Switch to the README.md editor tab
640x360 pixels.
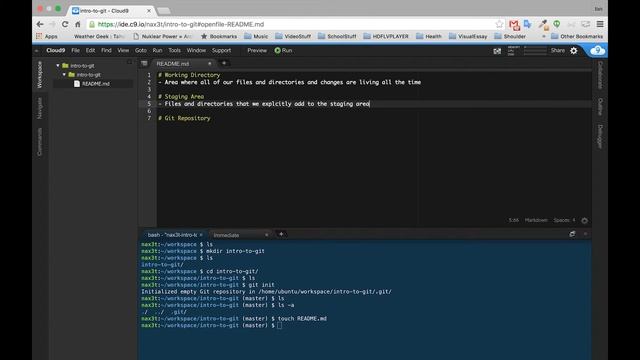[x=173, y=64]
